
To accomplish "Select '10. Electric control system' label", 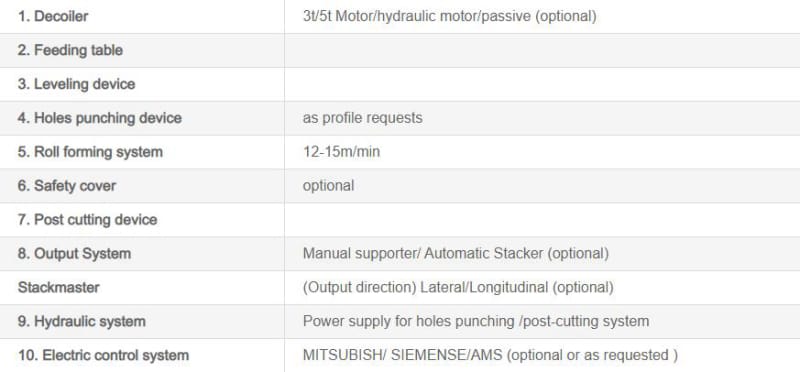I will [x=103, y=355].
